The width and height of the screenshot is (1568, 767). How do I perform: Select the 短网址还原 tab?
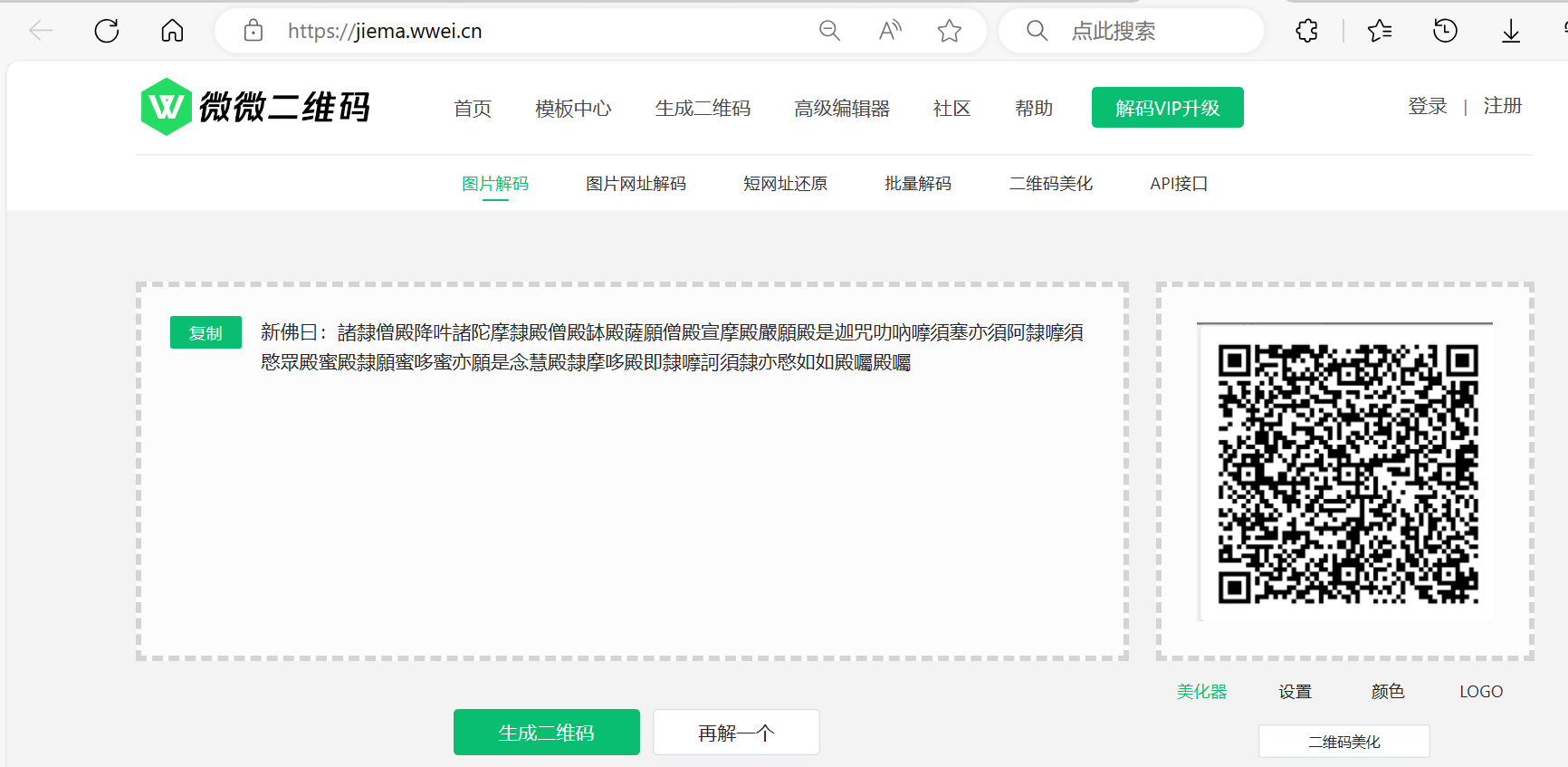[786, 184]
